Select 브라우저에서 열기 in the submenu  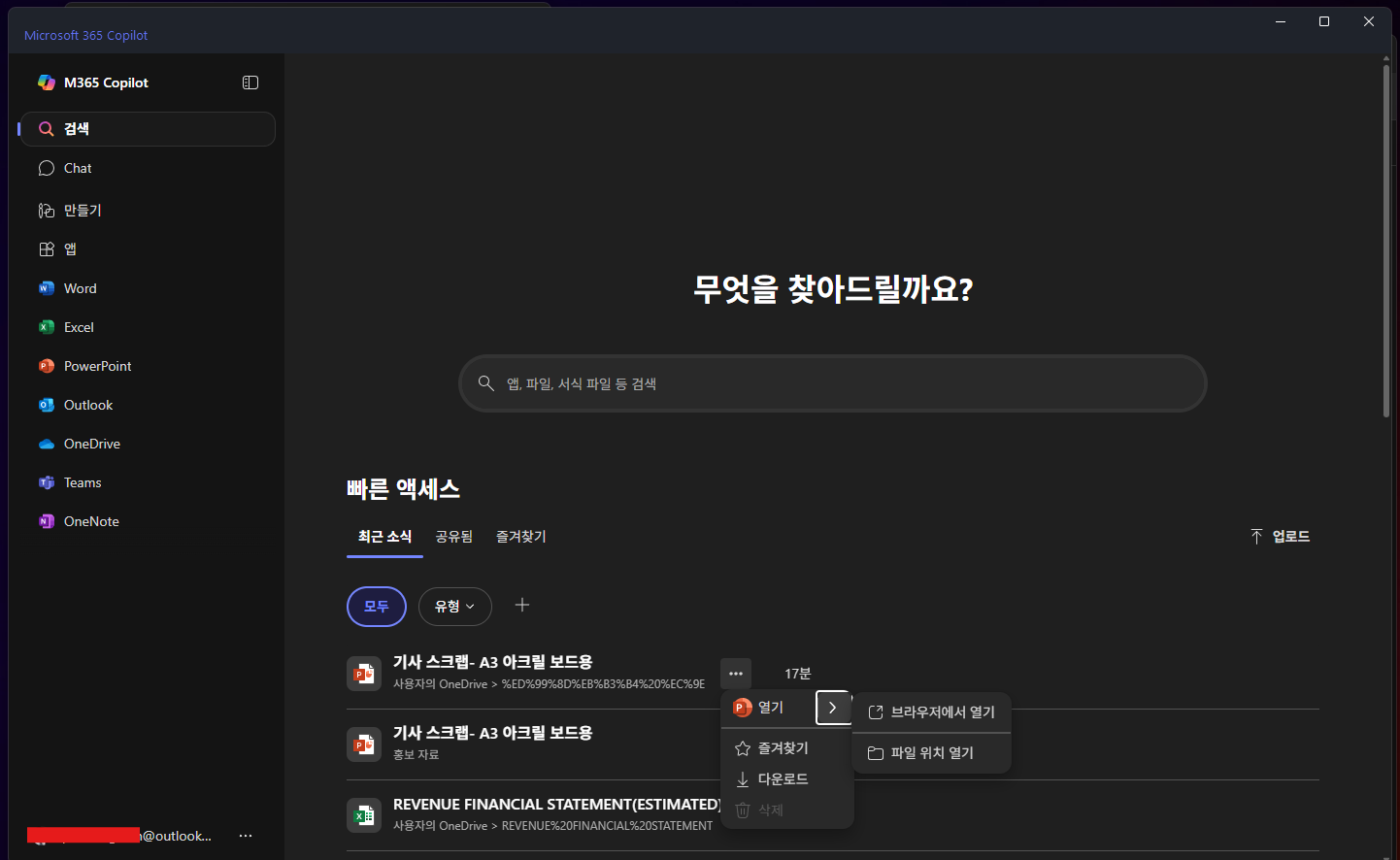pos(932,712)
